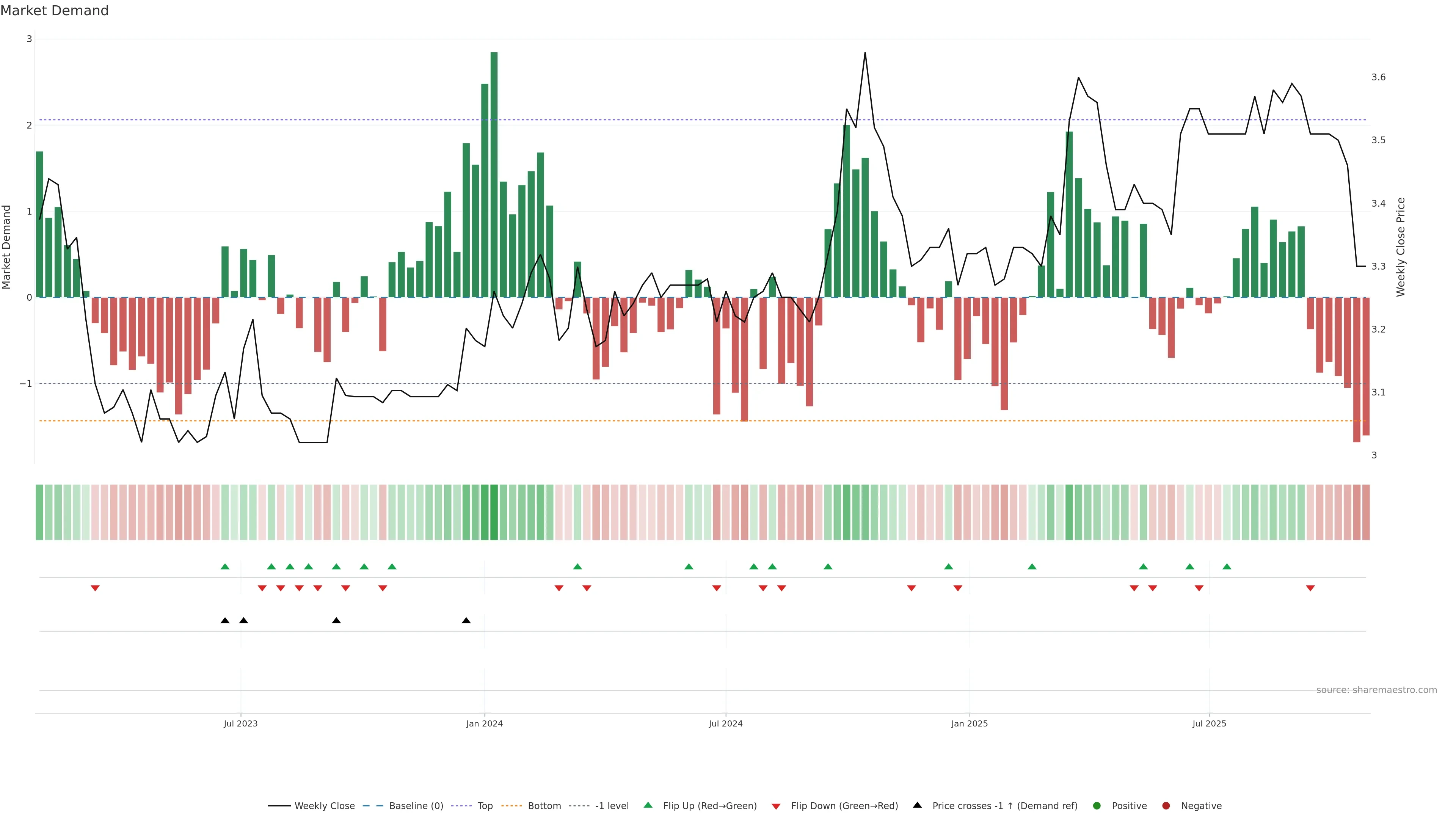1456x819 pixels.
Task: Click rightmost green flip-up triangle marker
Action: click(1227, 566)
